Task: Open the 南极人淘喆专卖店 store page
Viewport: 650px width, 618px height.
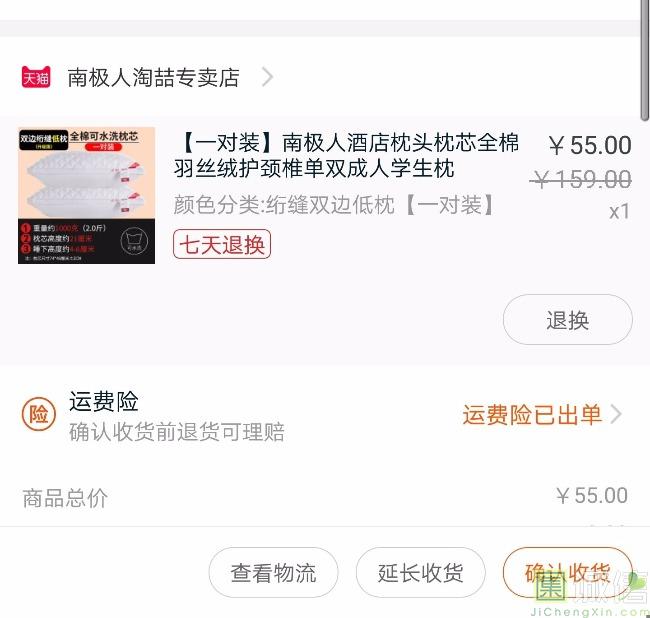Action: click(153, 78)
